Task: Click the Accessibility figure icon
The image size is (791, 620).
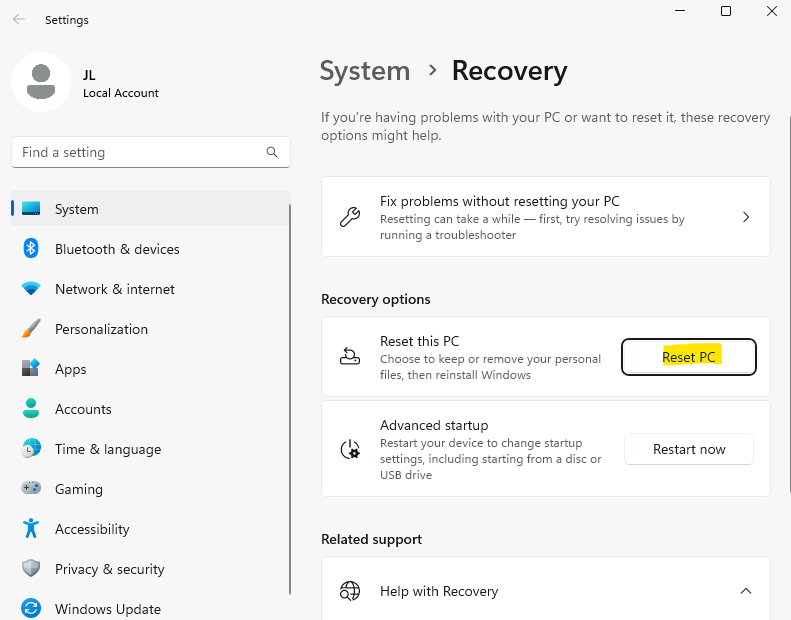Action: 31,528
